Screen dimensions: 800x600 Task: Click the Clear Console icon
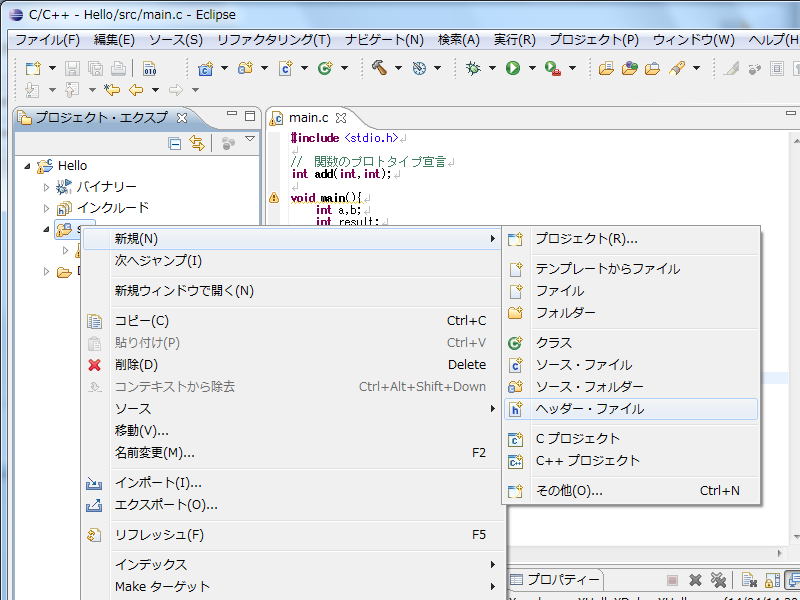pos(748,580)
